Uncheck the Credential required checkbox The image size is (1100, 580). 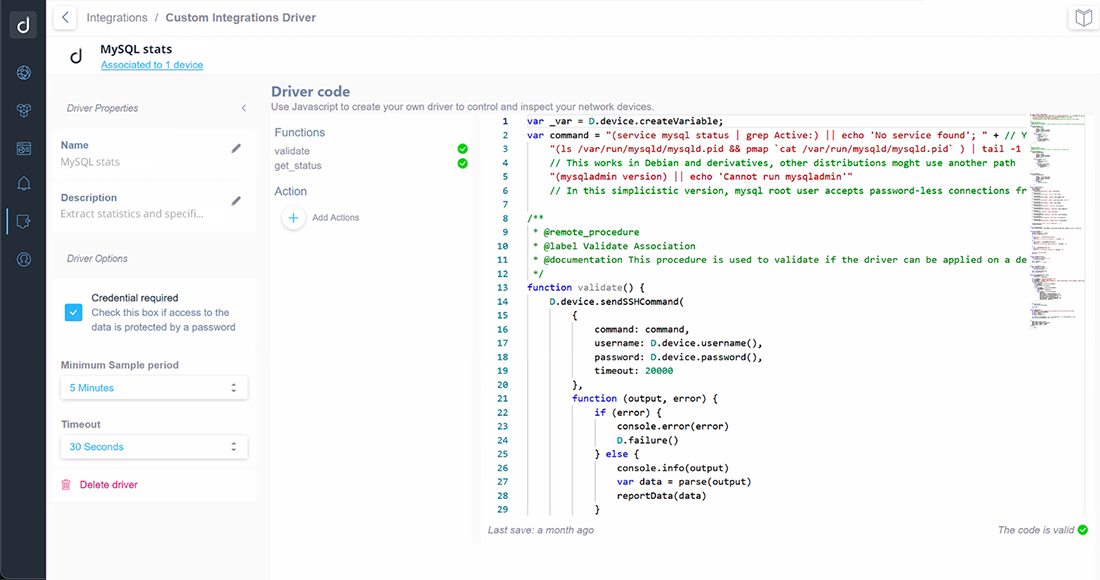point(74,312)
